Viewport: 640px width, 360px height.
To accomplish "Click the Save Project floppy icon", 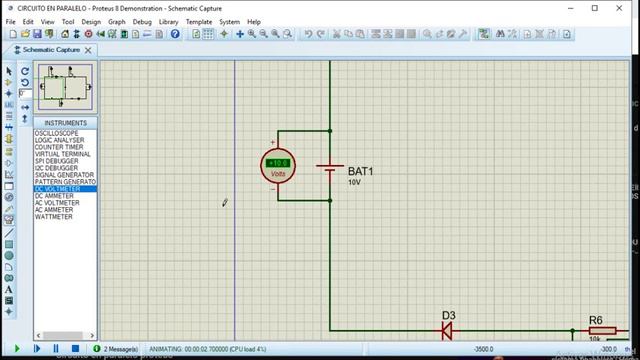I will (37, 34).
